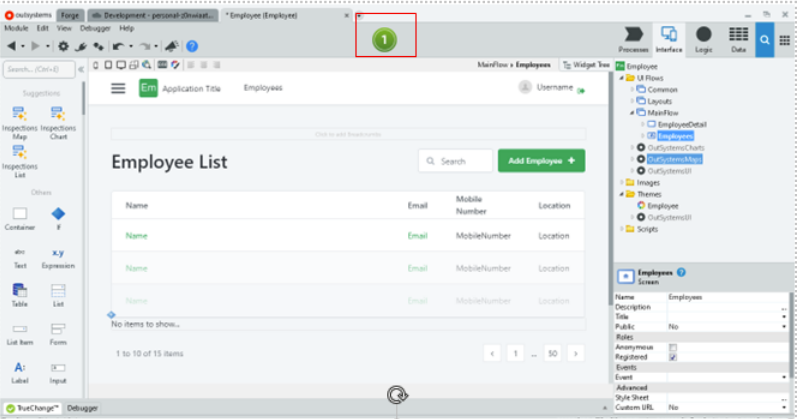Select the Label widget
This screenshot has height=419, width=797.
(x=20, y=373)
